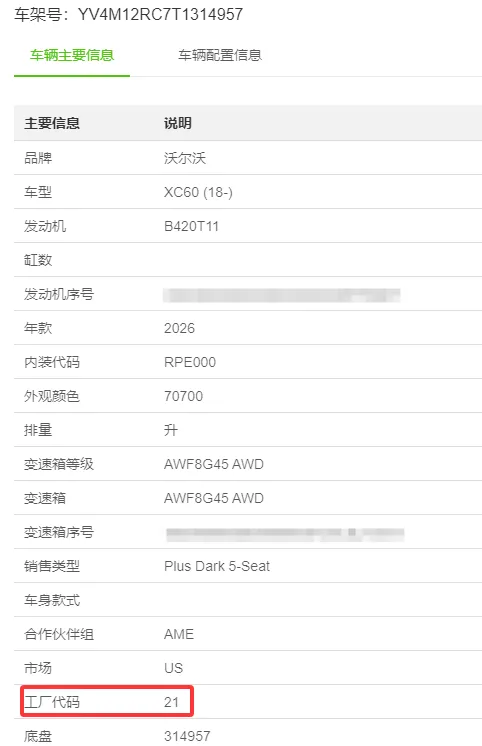Click the highlighted 工厂代码 value 21

(171, 702)
